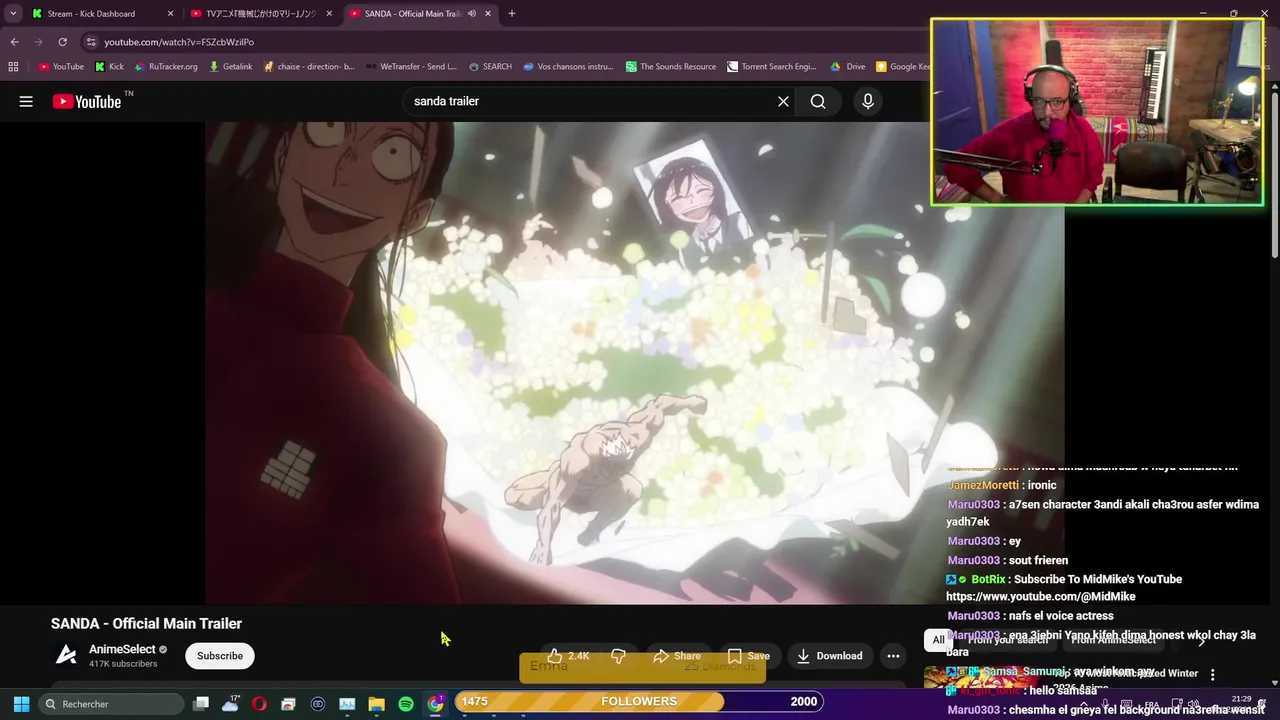
Task: Open the Torrent Search Engine bookmark
Action: (x=772, y=67)
